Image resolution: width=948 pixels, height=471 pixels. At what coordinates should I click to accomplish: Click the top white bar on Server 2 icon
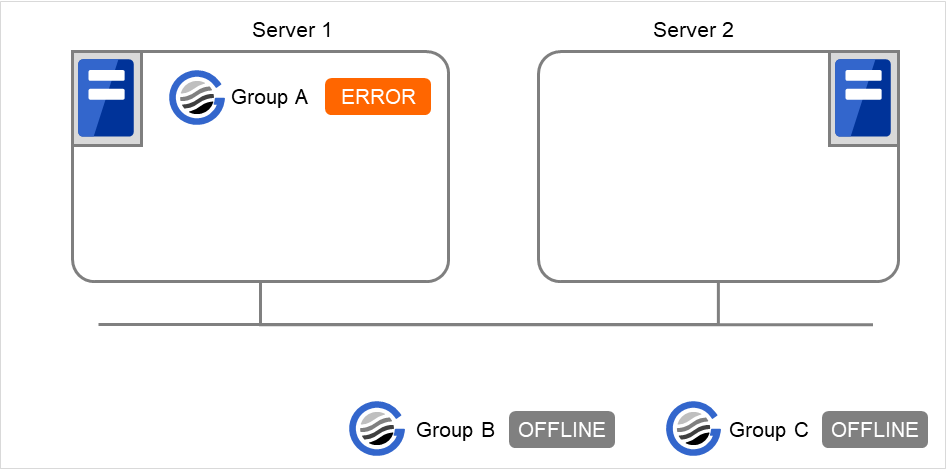(x=863, y=75)
